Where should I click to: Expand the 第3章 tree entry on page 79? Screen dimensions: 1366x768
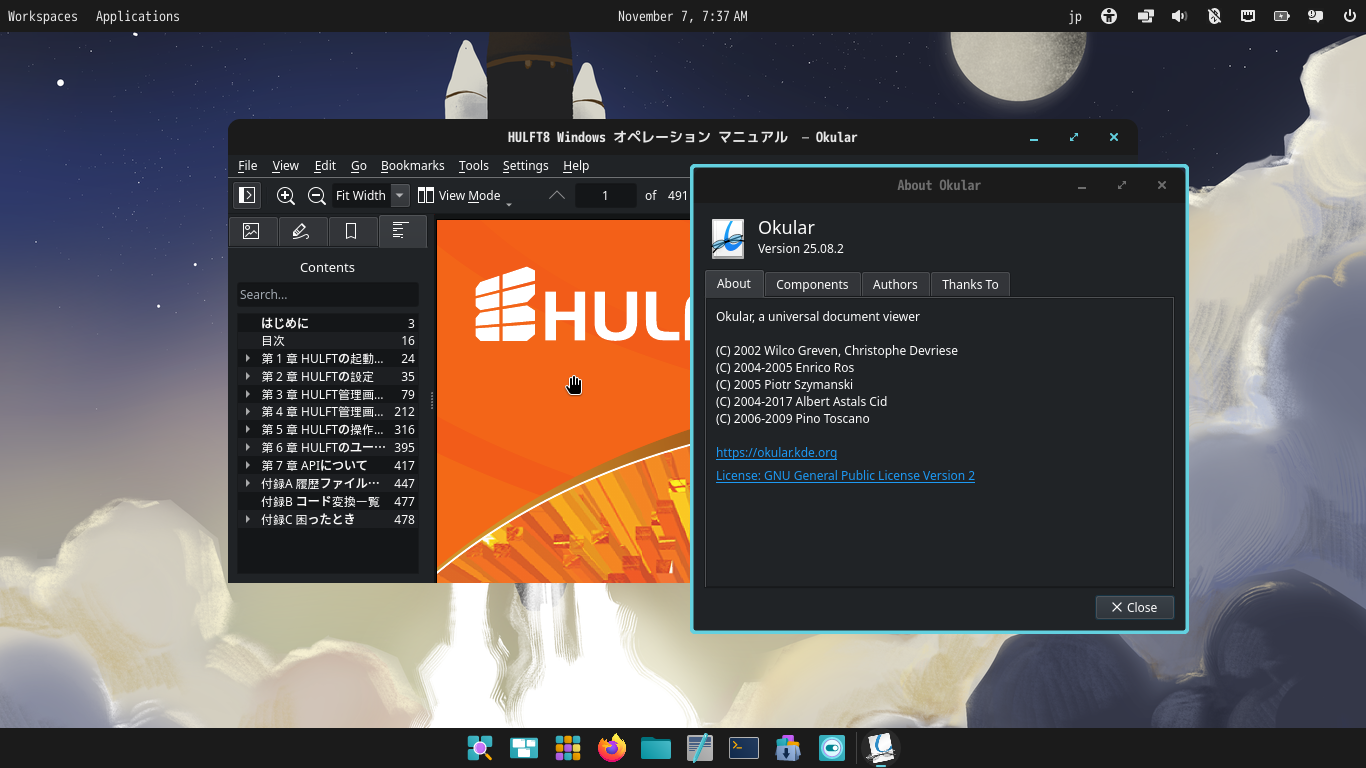[x=247, y=394]
